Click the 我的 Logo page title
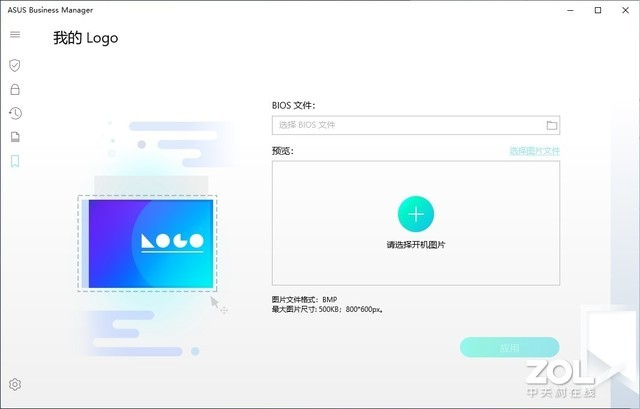This screenshot has width=640, height=409. [86, 38]
